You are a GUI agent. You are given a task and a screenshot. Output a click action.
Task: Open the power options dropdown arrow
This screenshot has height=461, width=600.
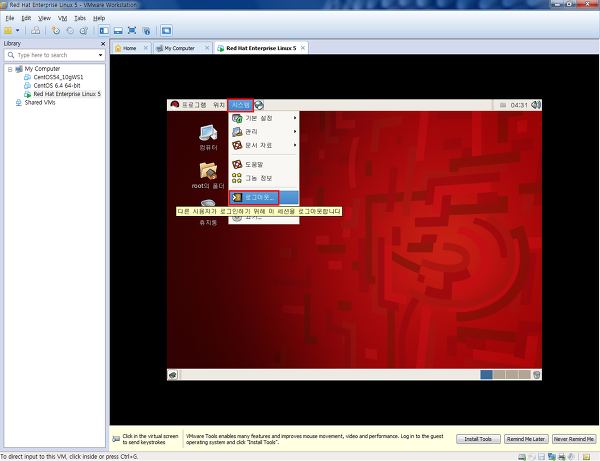pos(18,31)
